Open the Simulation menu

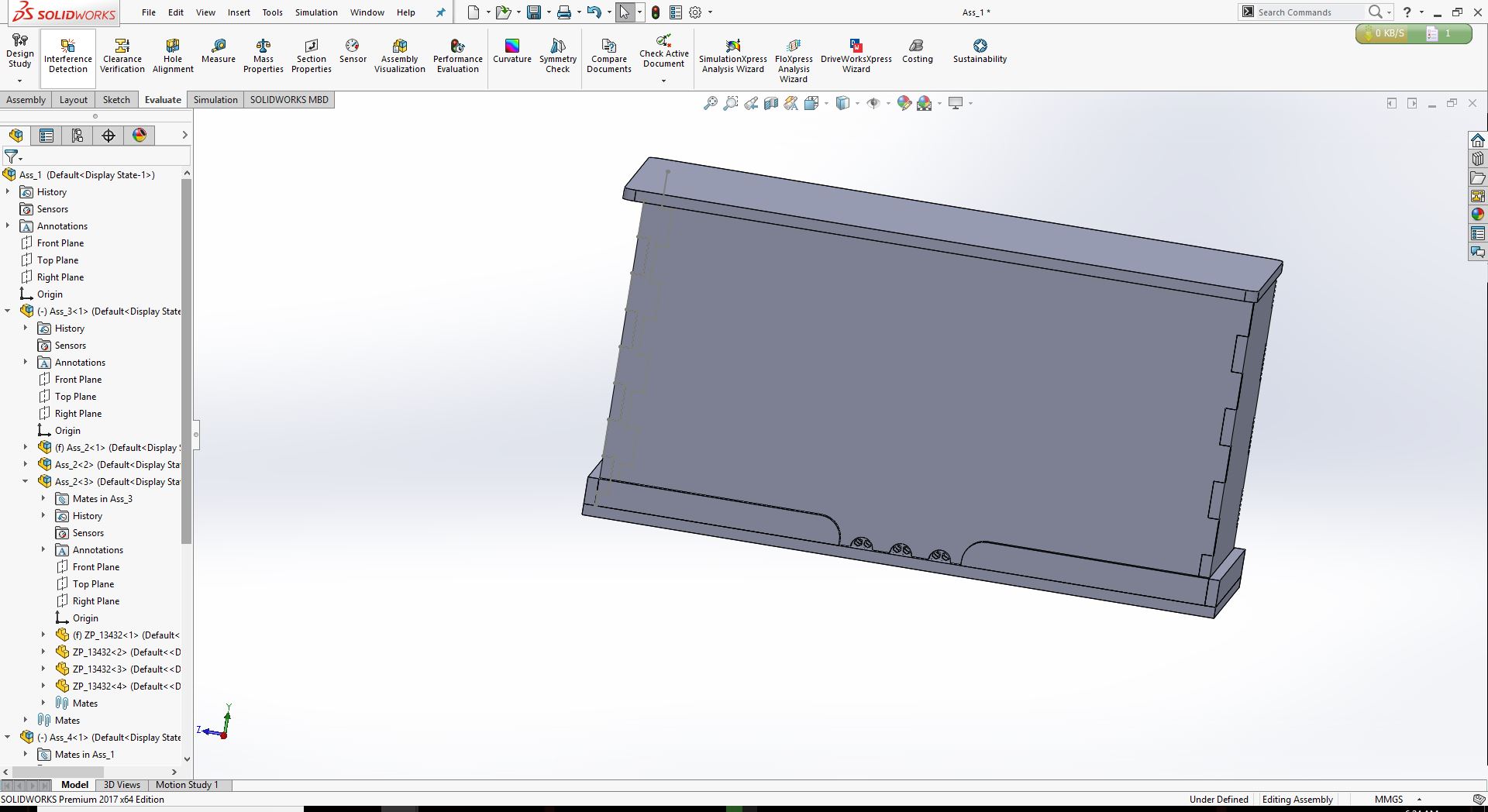point(316,12)
